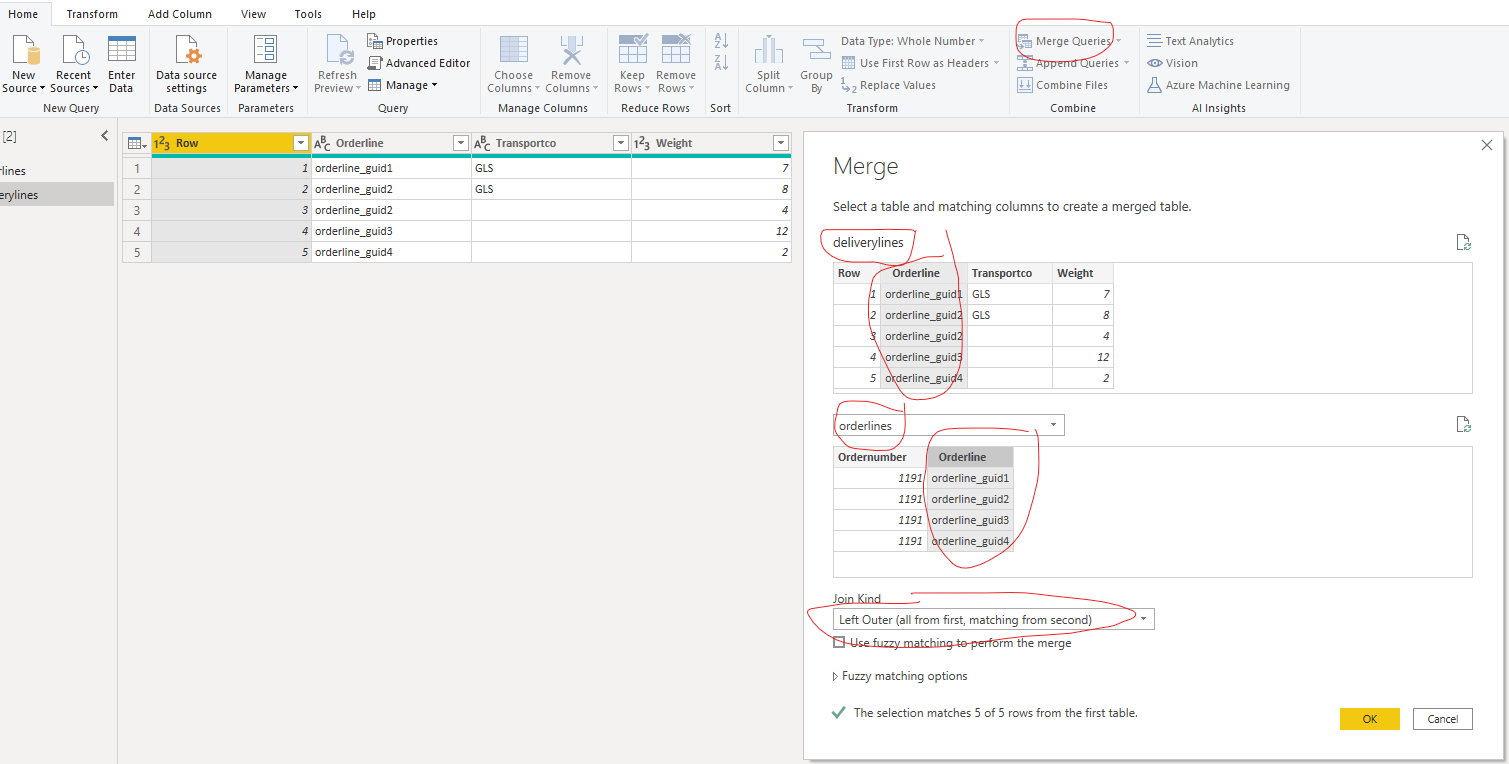Sort ascending with the A-Z icon
Image resolution: width=1509 pixels, height=764 pixels.
(721, 41)
